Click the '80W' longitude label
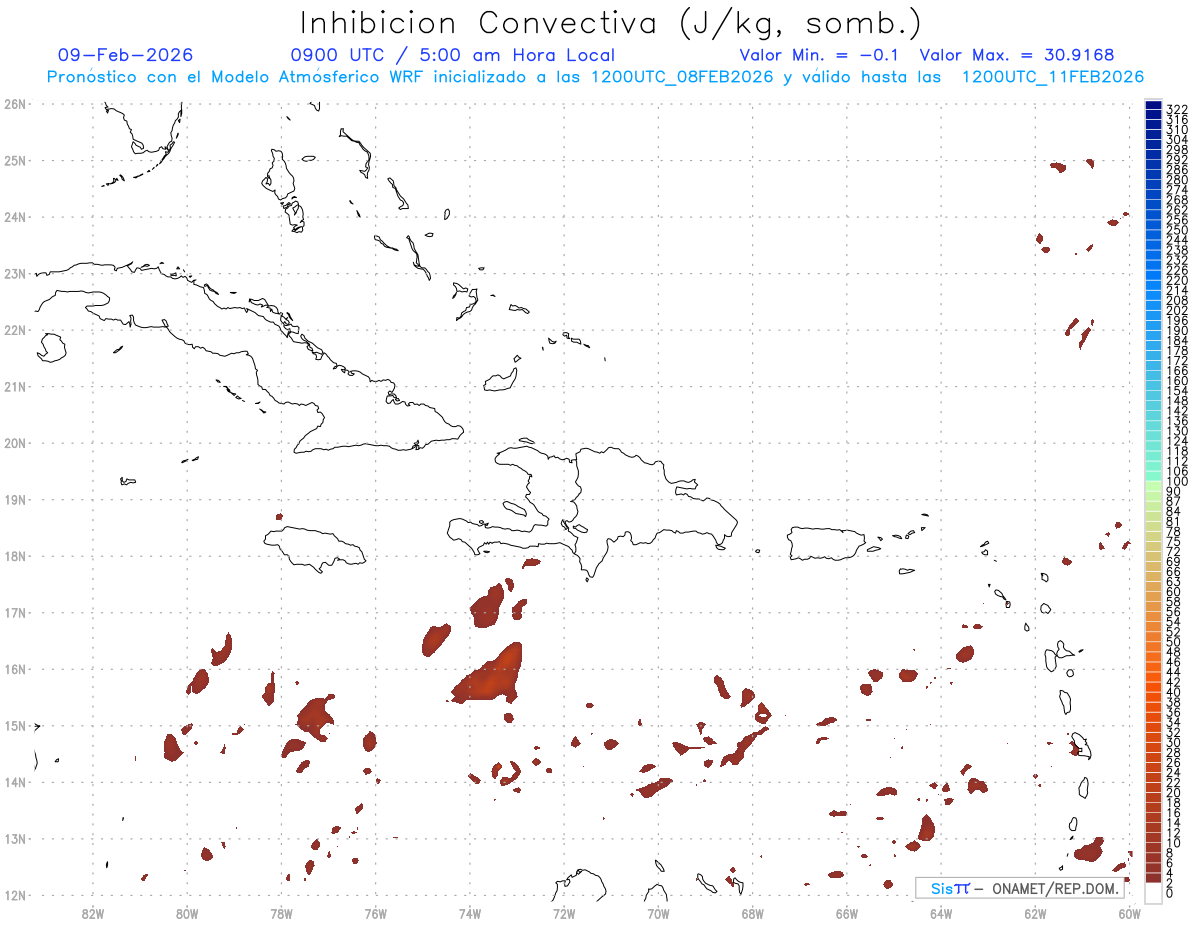 (x=187, y=912)
